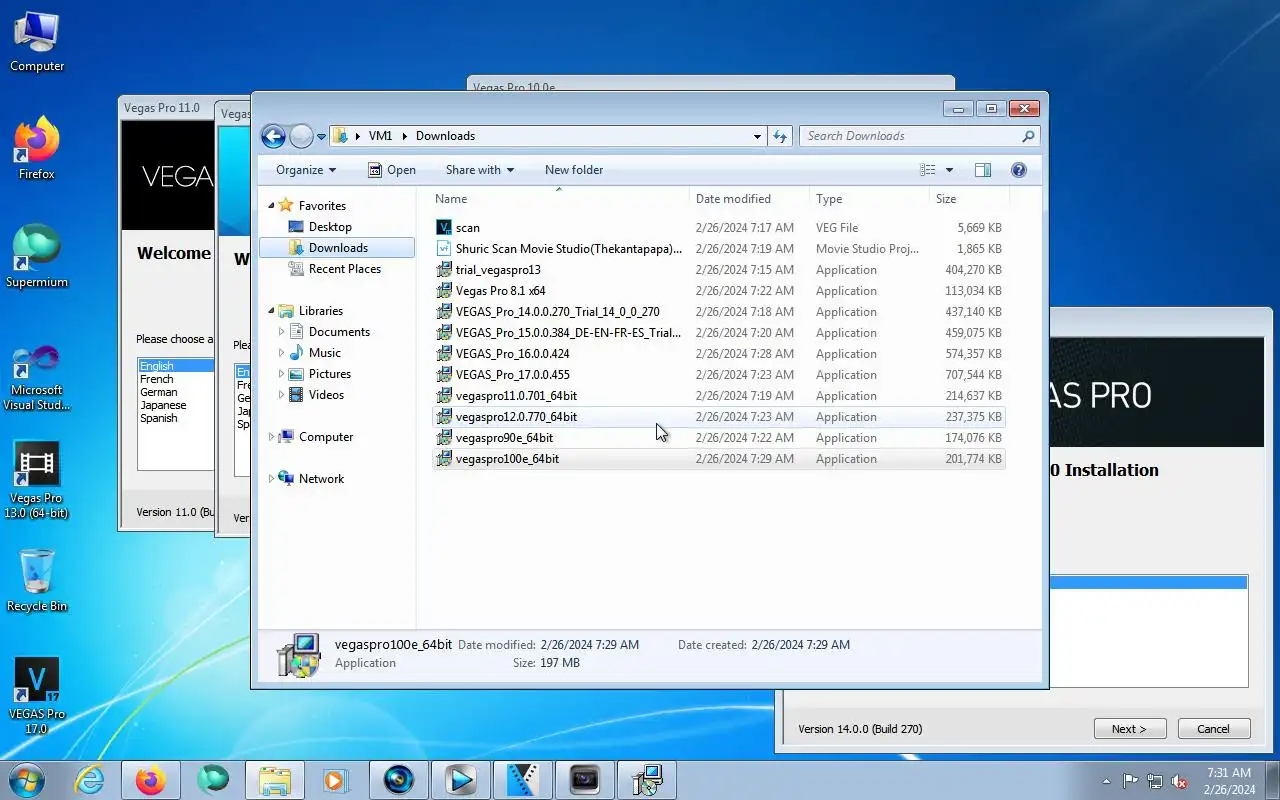Viewport: 1280px width, 800px height.
Task: Sort by the Size column header
Action: (968, 199)
